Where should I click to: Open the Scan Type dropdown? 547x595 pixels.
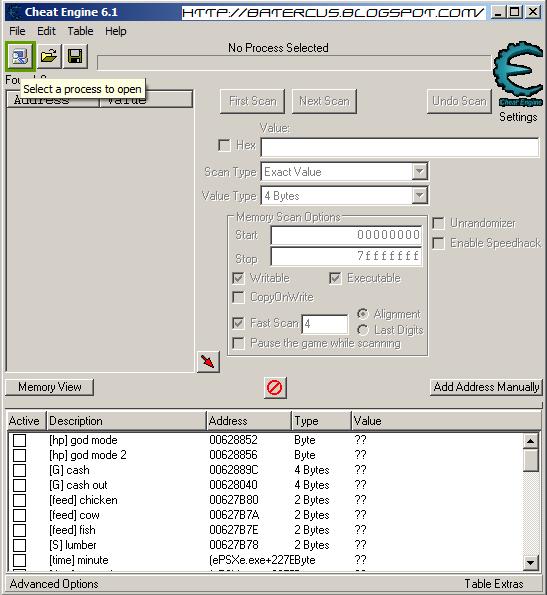point(420,172)
